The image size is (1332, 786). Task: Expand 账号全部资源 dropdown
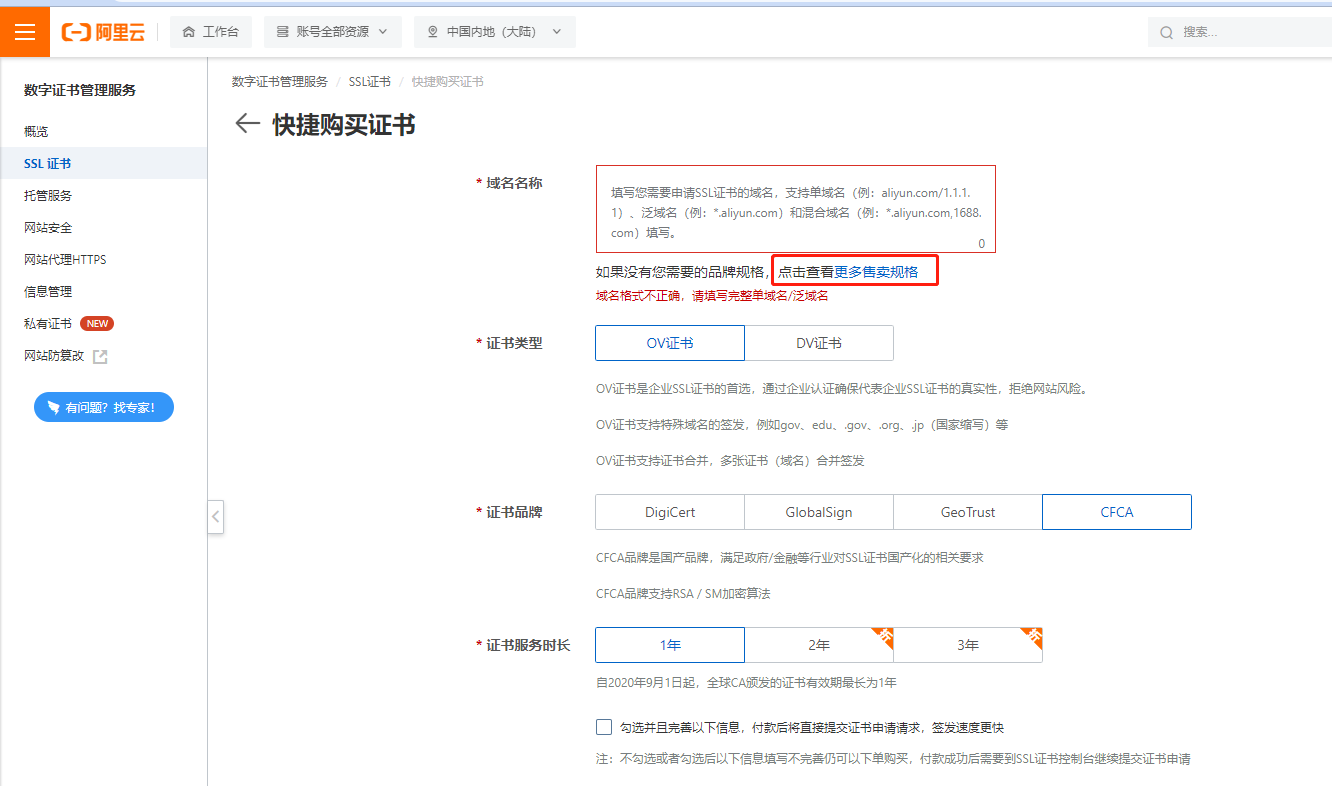point(333,32)
